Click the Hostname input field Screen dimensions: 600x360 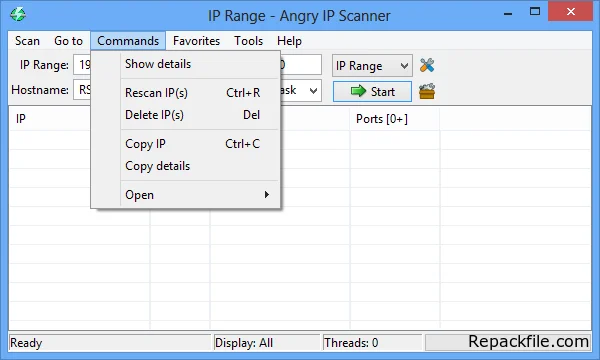tap(82, 90)
